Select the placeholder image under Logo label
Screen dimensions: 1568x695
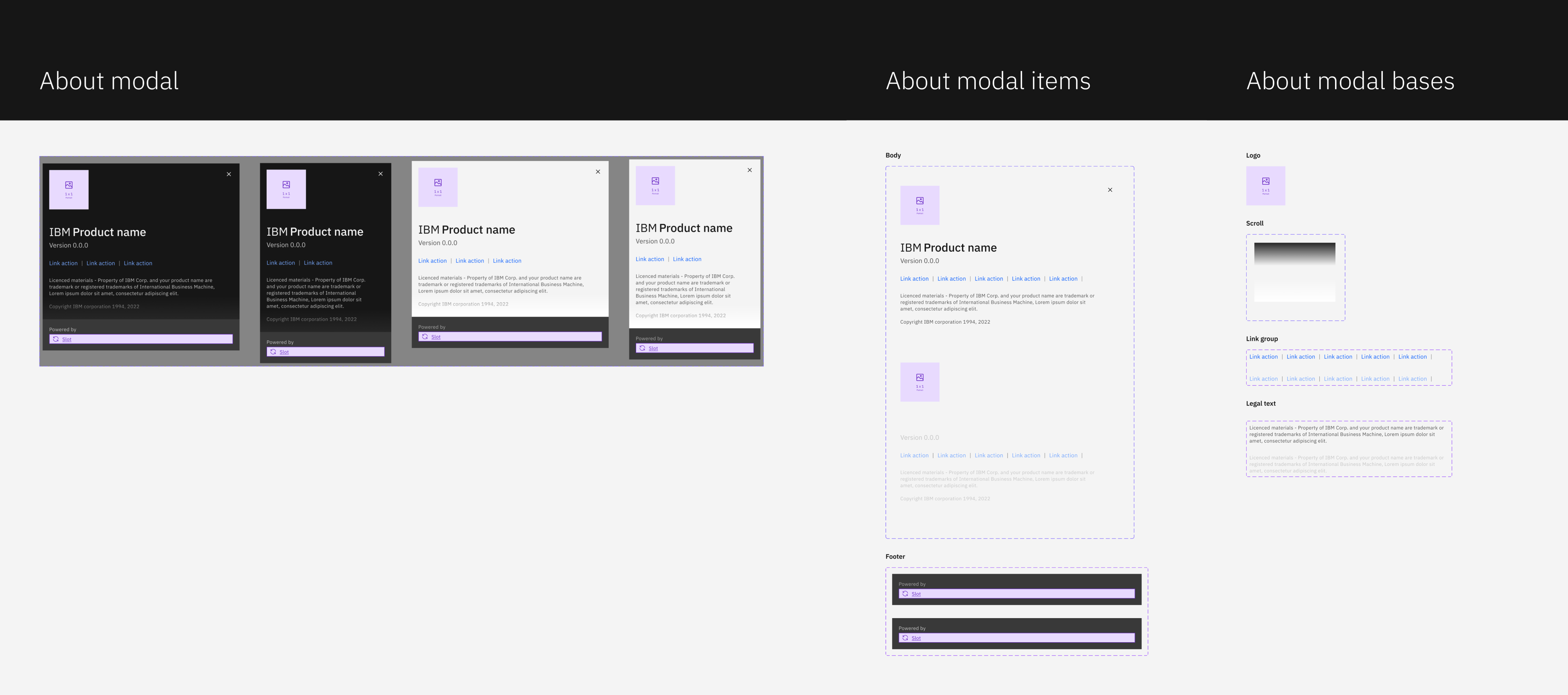[x=1265, y=186]
